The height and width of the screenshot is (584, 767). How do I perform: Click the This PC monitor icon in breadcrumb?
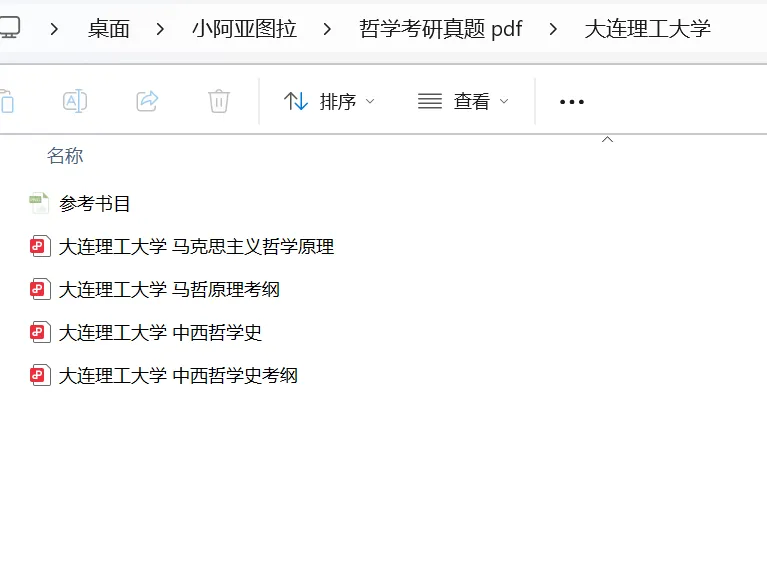pyautogui.click(x=9, y=27)
